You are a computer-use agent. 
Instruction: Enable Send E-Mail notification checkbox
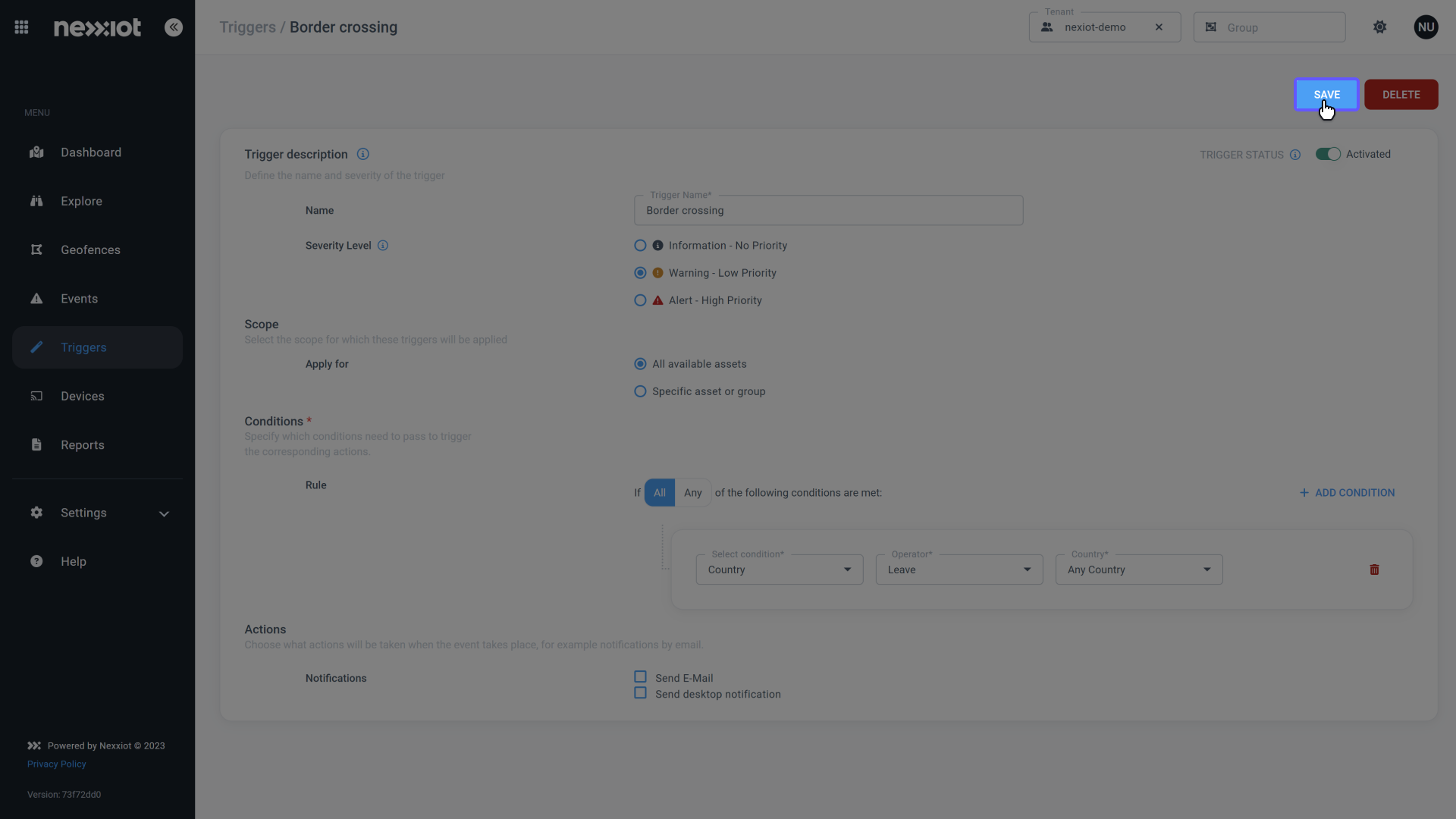(x=640, y=677)
